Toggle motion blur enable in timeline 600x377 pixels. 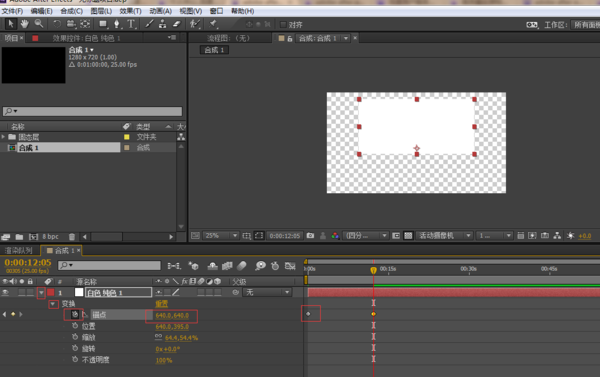click(242, 266)
